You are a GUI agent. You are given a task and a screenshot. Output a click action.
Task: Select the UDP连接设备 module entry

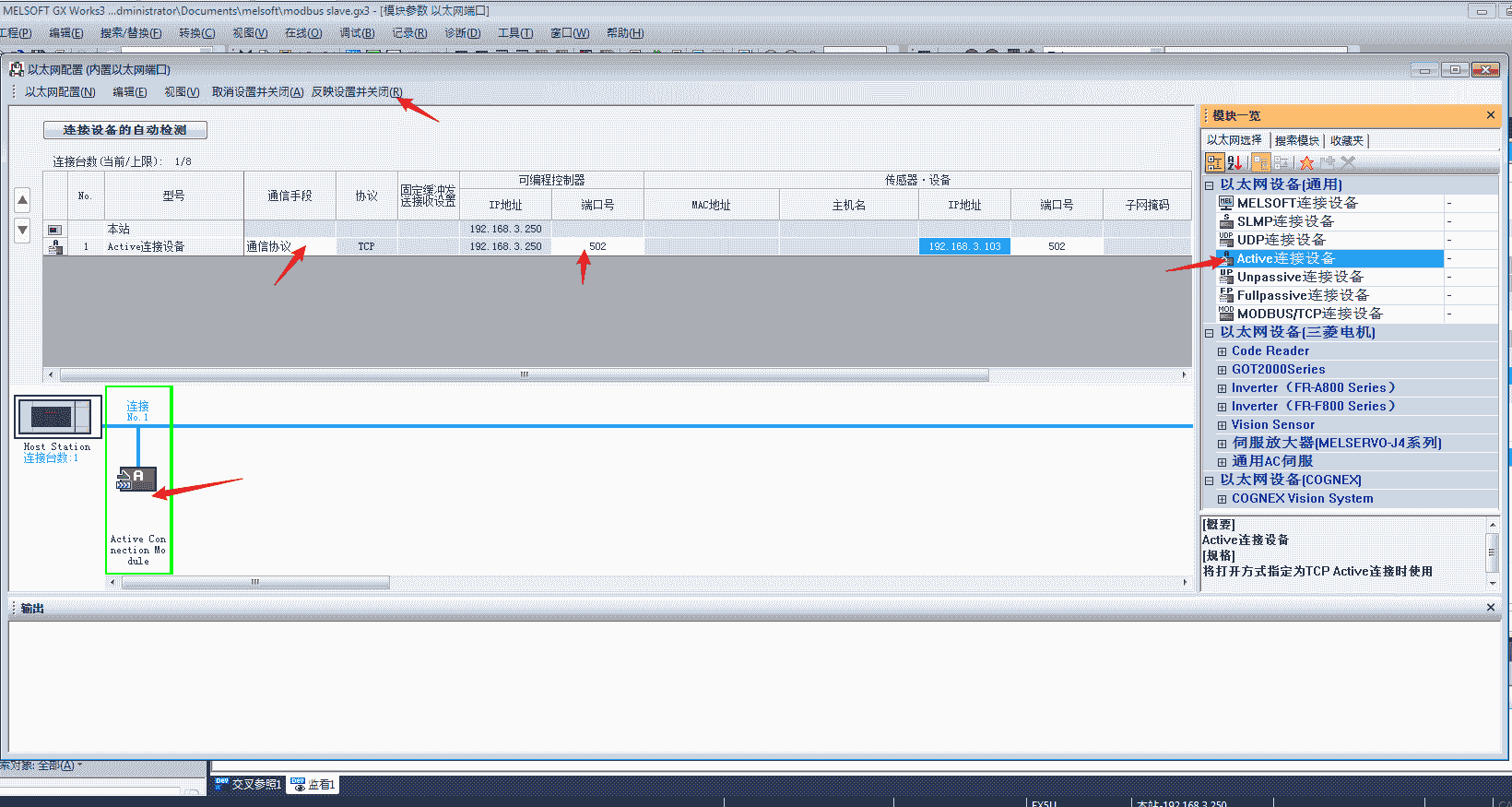click(x=1281, y=240)
